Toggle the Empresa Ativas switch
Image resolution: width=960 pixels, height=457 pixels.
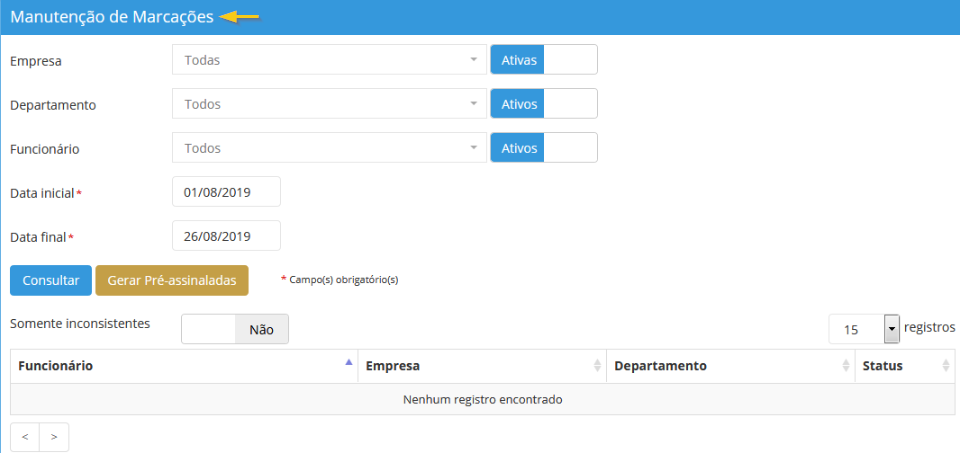[543, 60]
